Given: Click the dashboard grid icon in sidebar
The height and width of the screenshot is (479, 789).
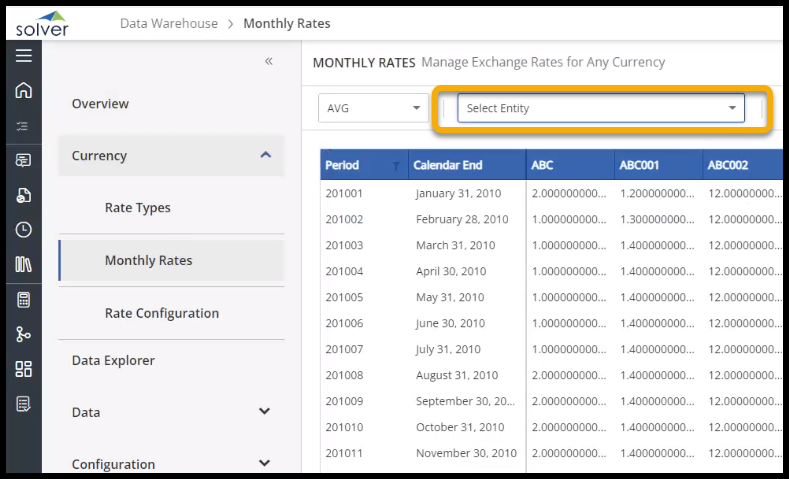Looking at the screenshot, I should [x=23, y=369].
